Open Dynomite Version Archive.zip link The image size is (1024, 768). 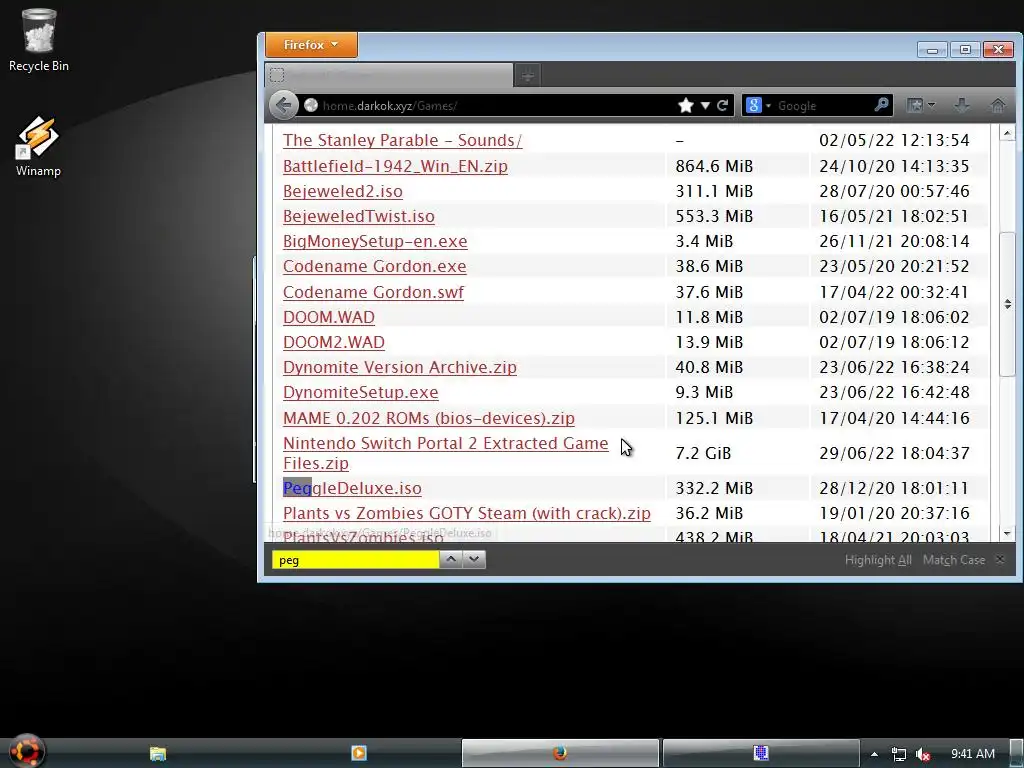(x=400, y=367)
